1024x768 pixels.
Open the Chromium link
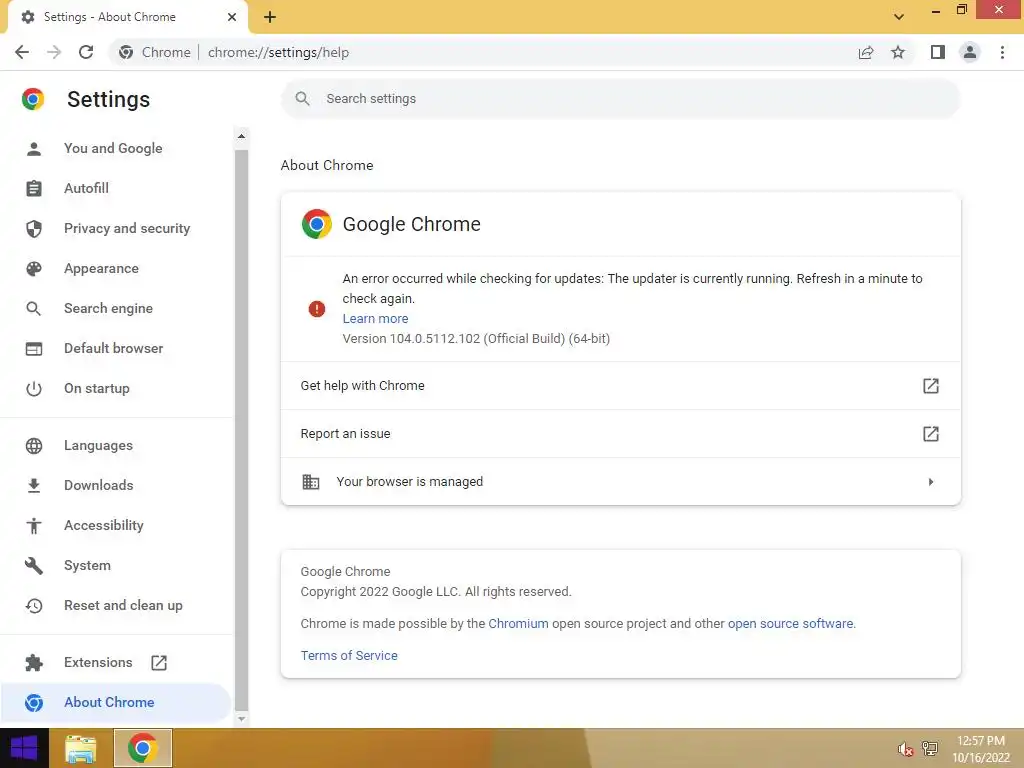(519, 624)
